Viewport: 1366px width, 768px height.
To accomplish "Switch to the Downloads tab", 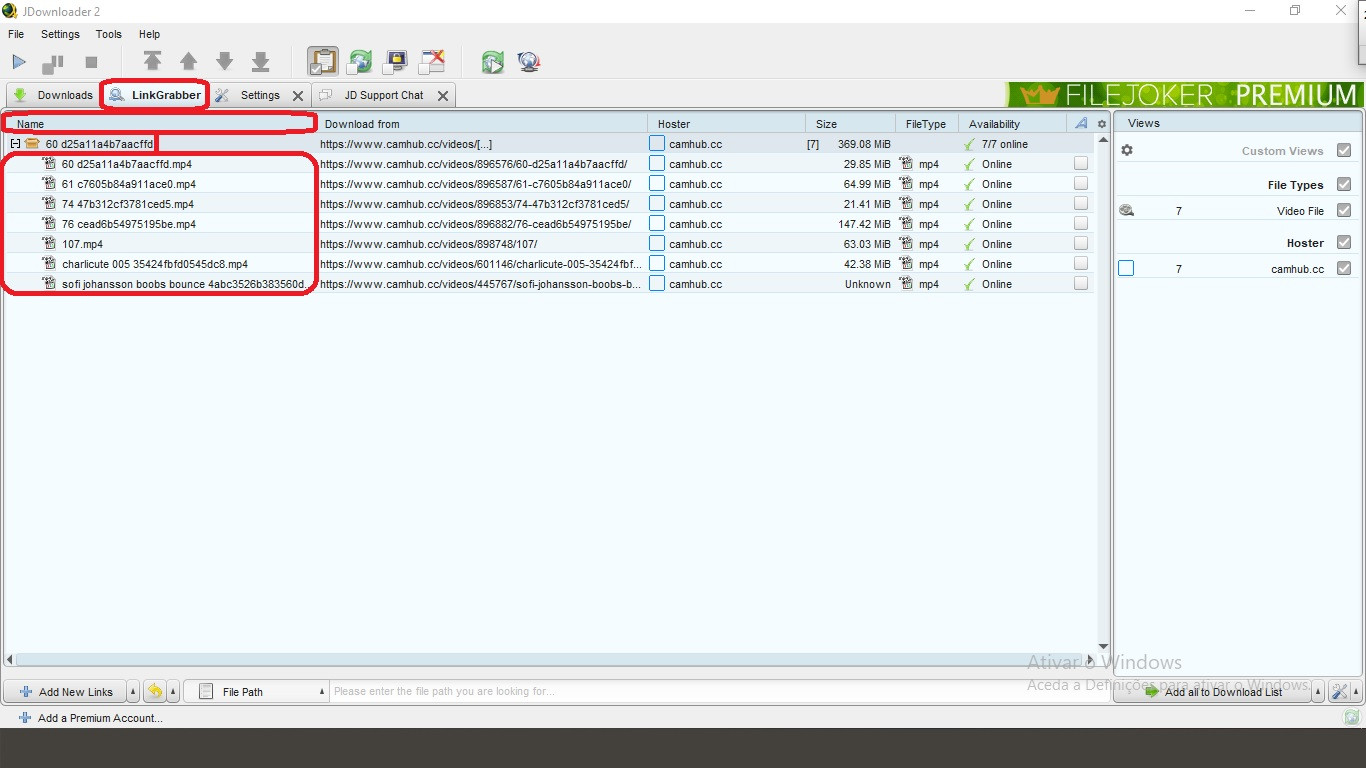I will pos(53,95).
